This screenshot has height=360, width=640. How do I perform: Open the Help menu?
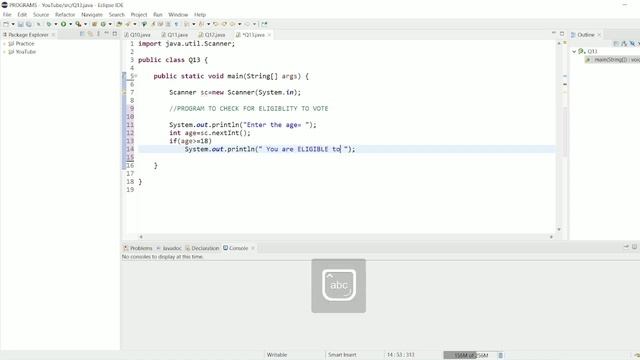coord(200,15)
